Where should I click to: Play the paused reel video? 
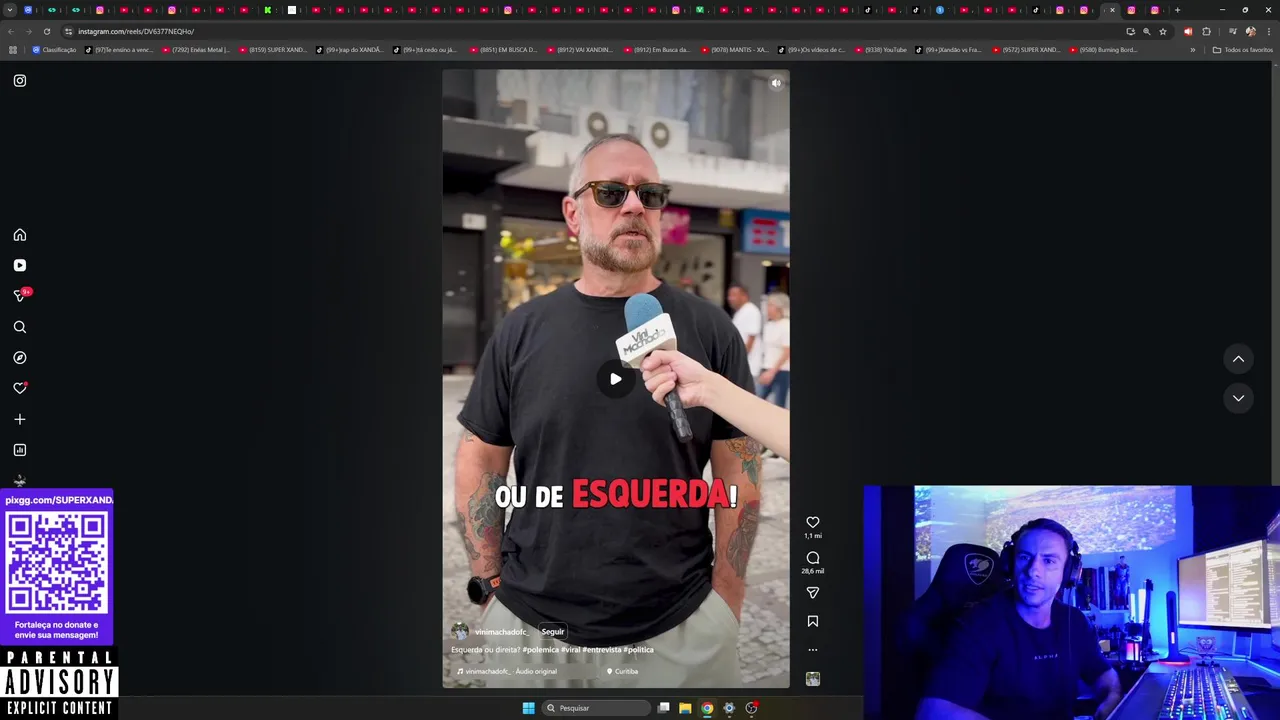click(x=616, y=379)
